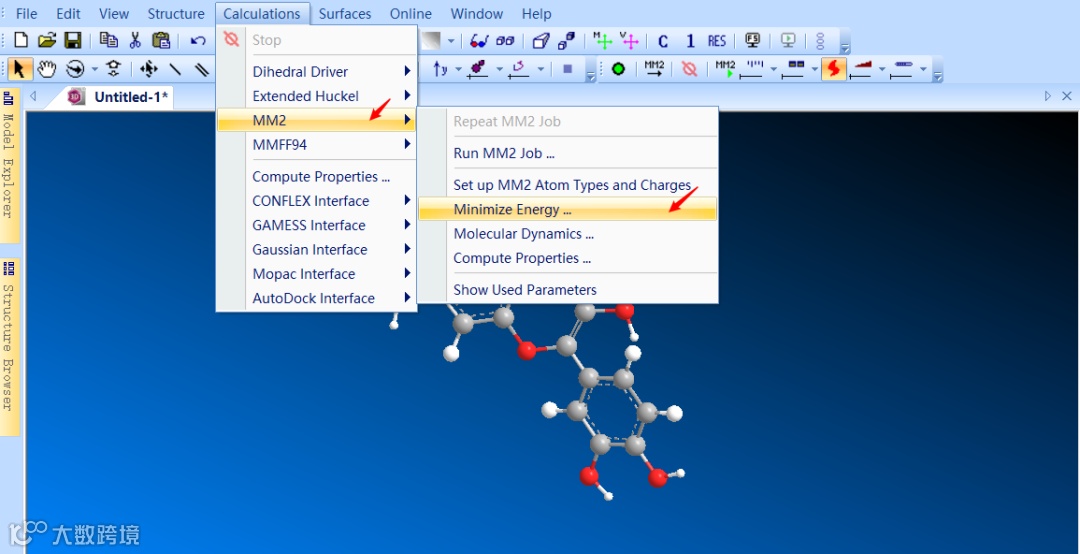
Task: Paste from clipboard using the Paste icon
Action: pos(161,41)
